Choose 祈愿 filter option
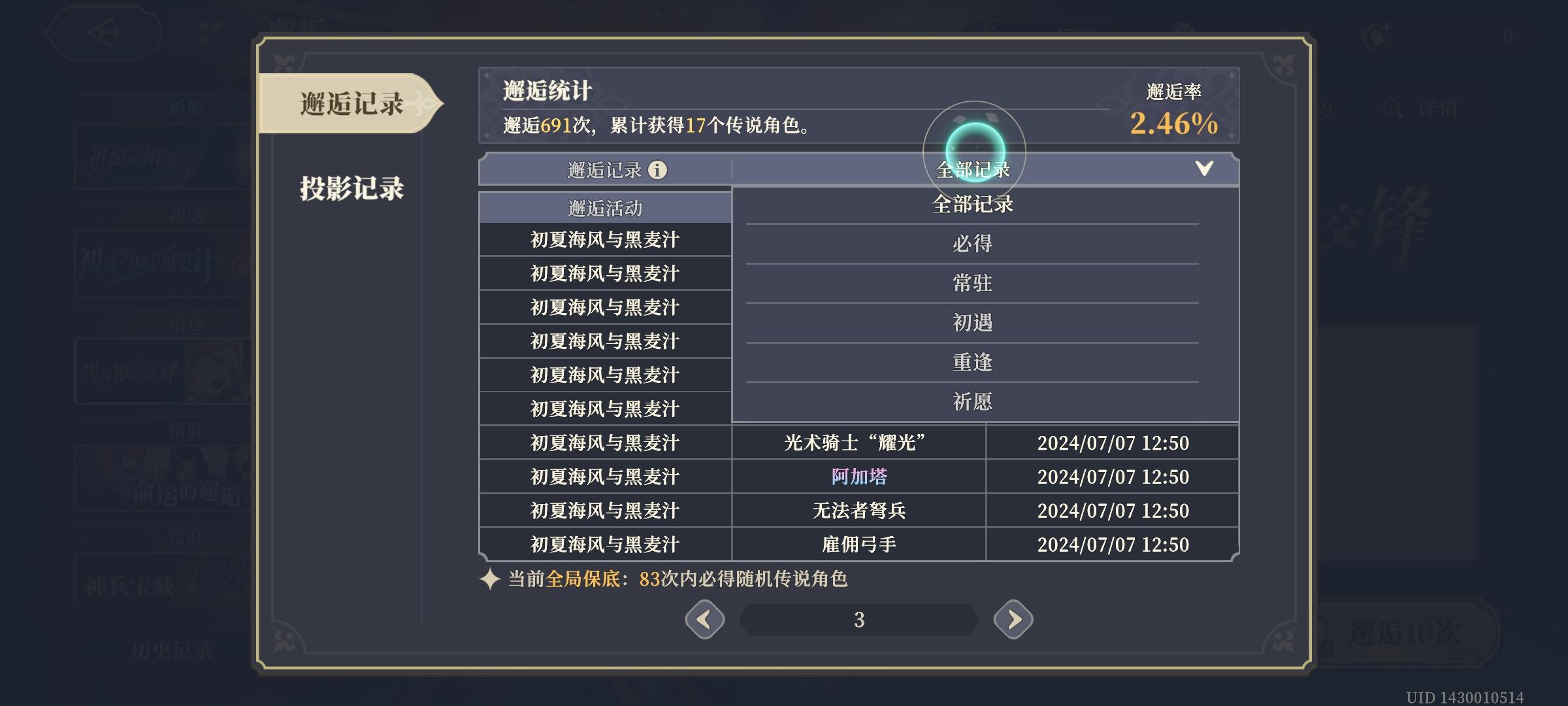 point(972,401)
